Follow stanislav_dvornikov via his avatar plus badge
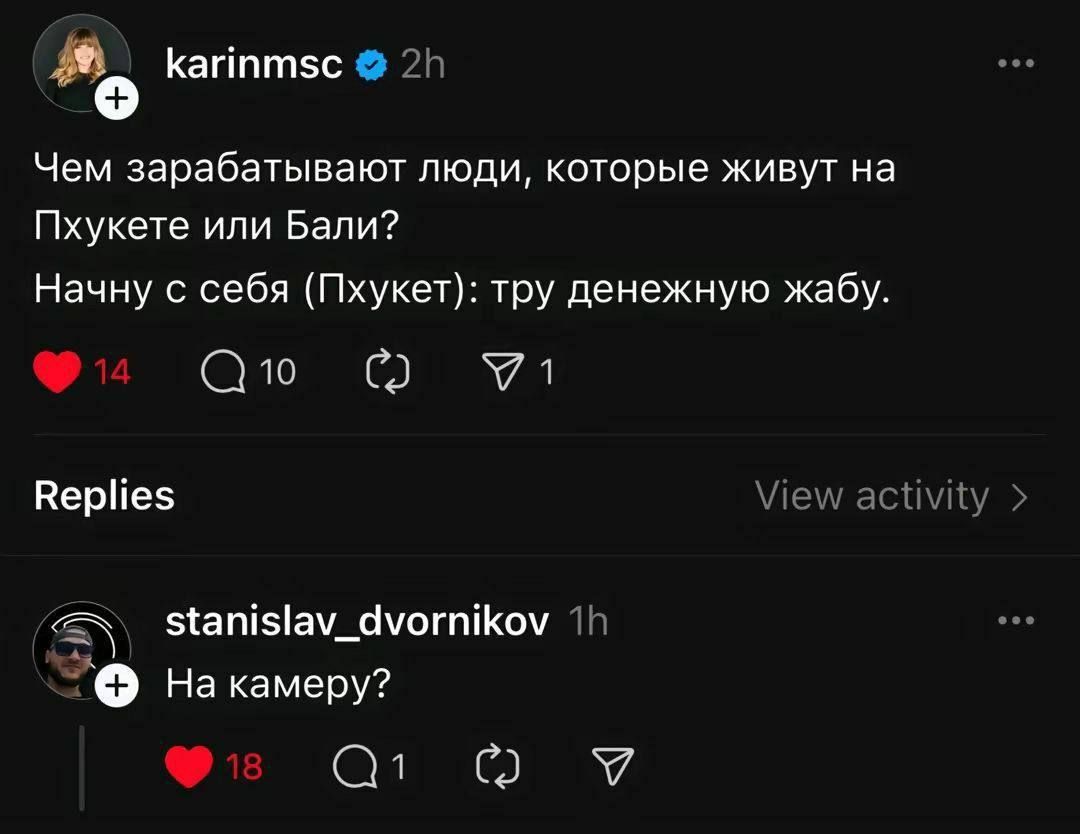Screen dimensions: 1080x834 119,685
